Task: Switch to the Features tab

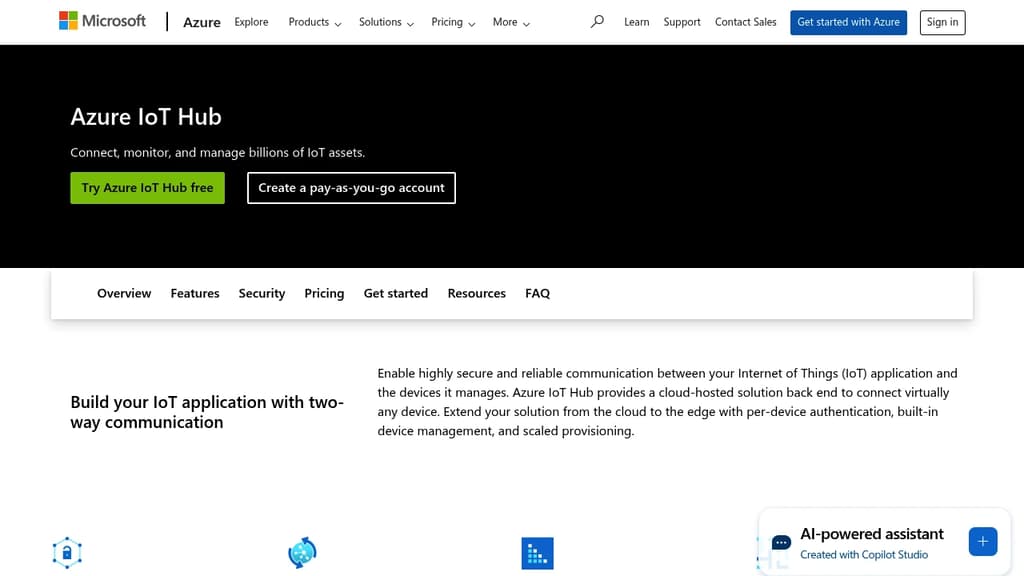Action: (x=195, y=293)
